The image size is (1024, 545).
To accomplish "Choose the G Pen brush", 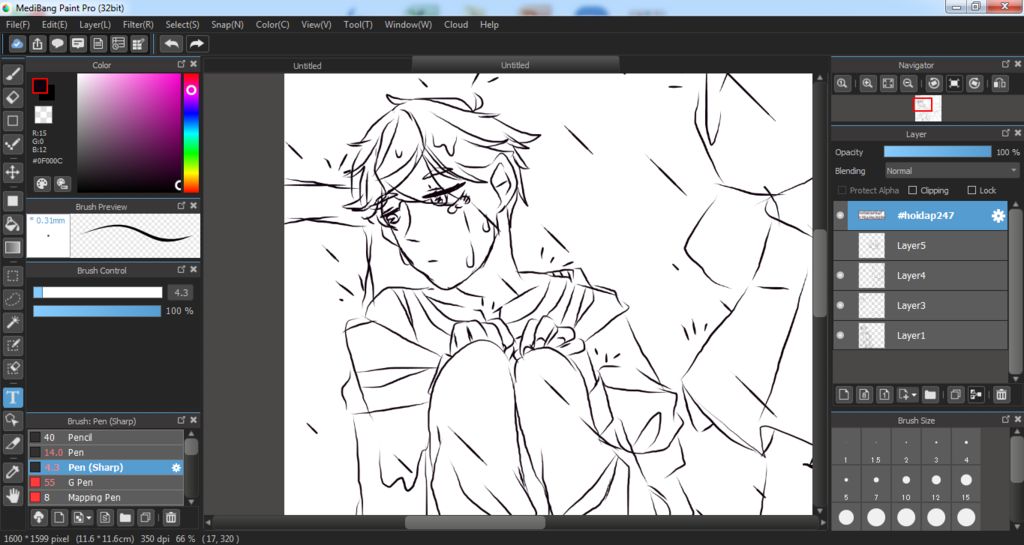I will click(106, 482).
